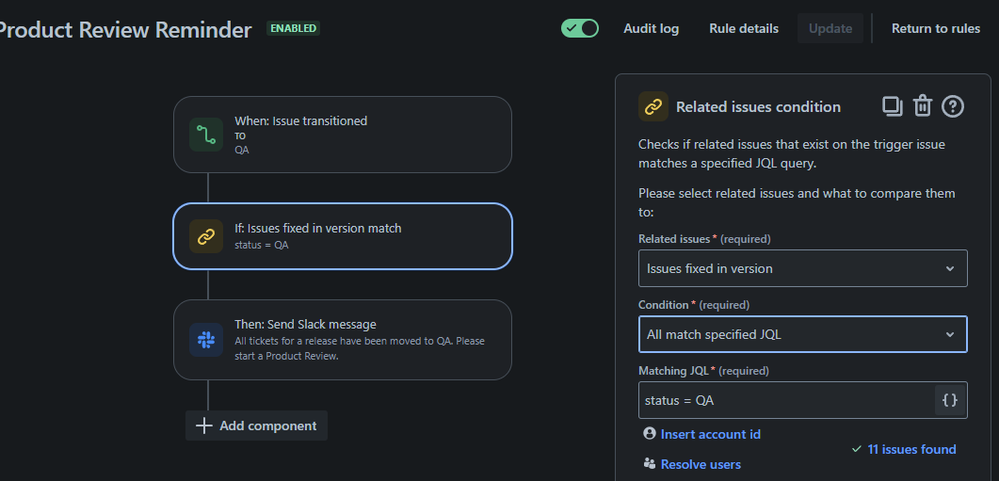Screen dimensions: 999x481
Task: Expand the Related issues dropdown
Action: 803,268
